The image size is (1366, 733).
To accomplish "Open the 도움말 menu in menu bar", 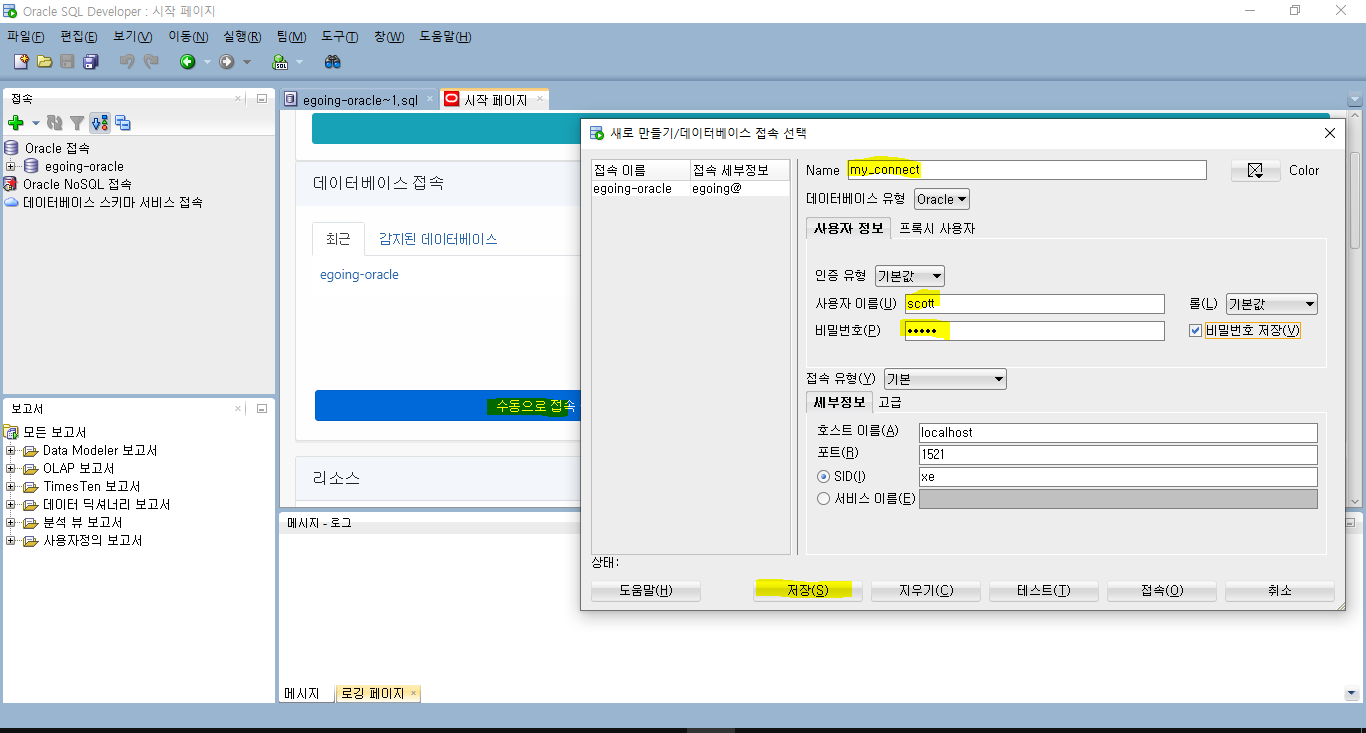I will click(x=445, y=37).
